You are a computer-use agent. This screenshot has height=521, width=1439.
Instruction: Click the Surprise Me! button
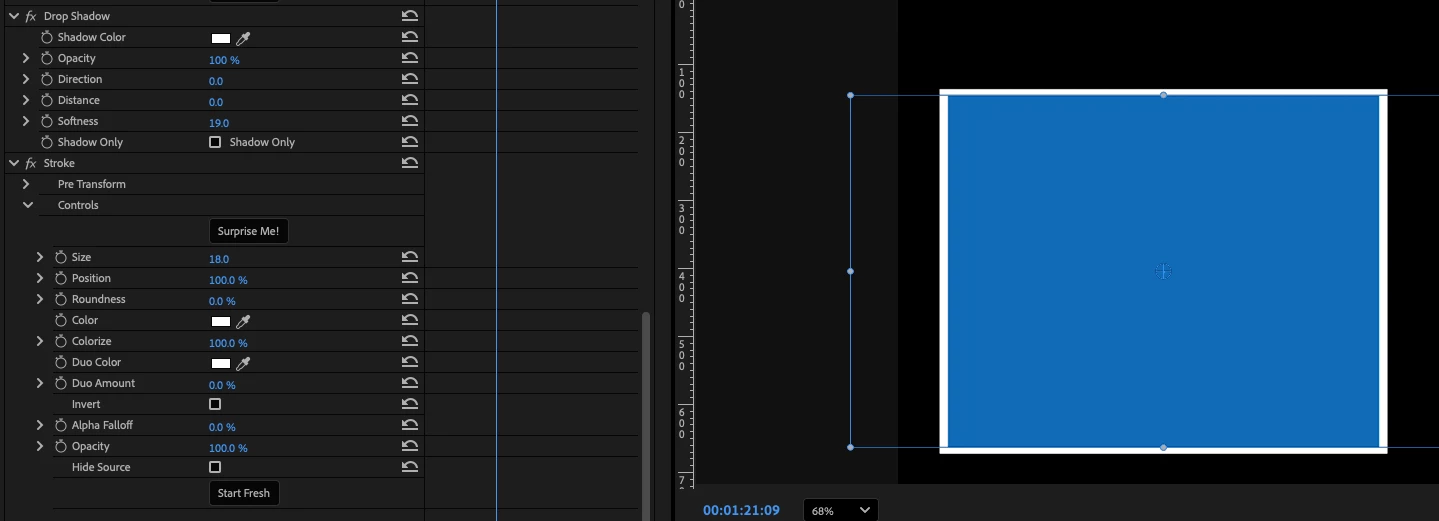point(248,231)
